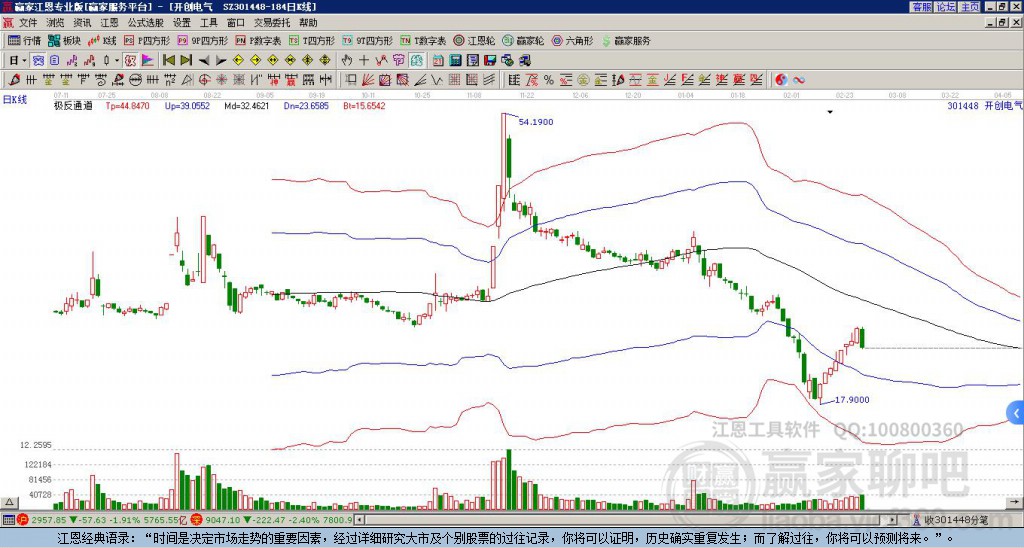
Task: Step backward with the black left arrow icon
Action: pos(204,61)
